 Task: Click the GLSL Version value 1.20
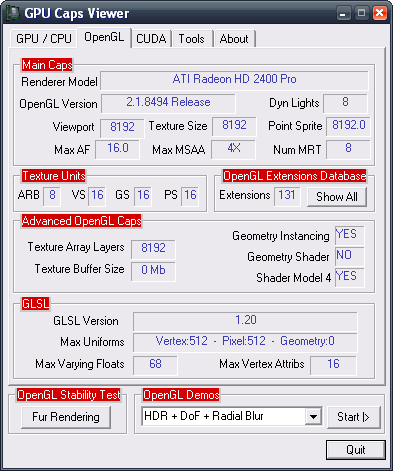[245, 321]
